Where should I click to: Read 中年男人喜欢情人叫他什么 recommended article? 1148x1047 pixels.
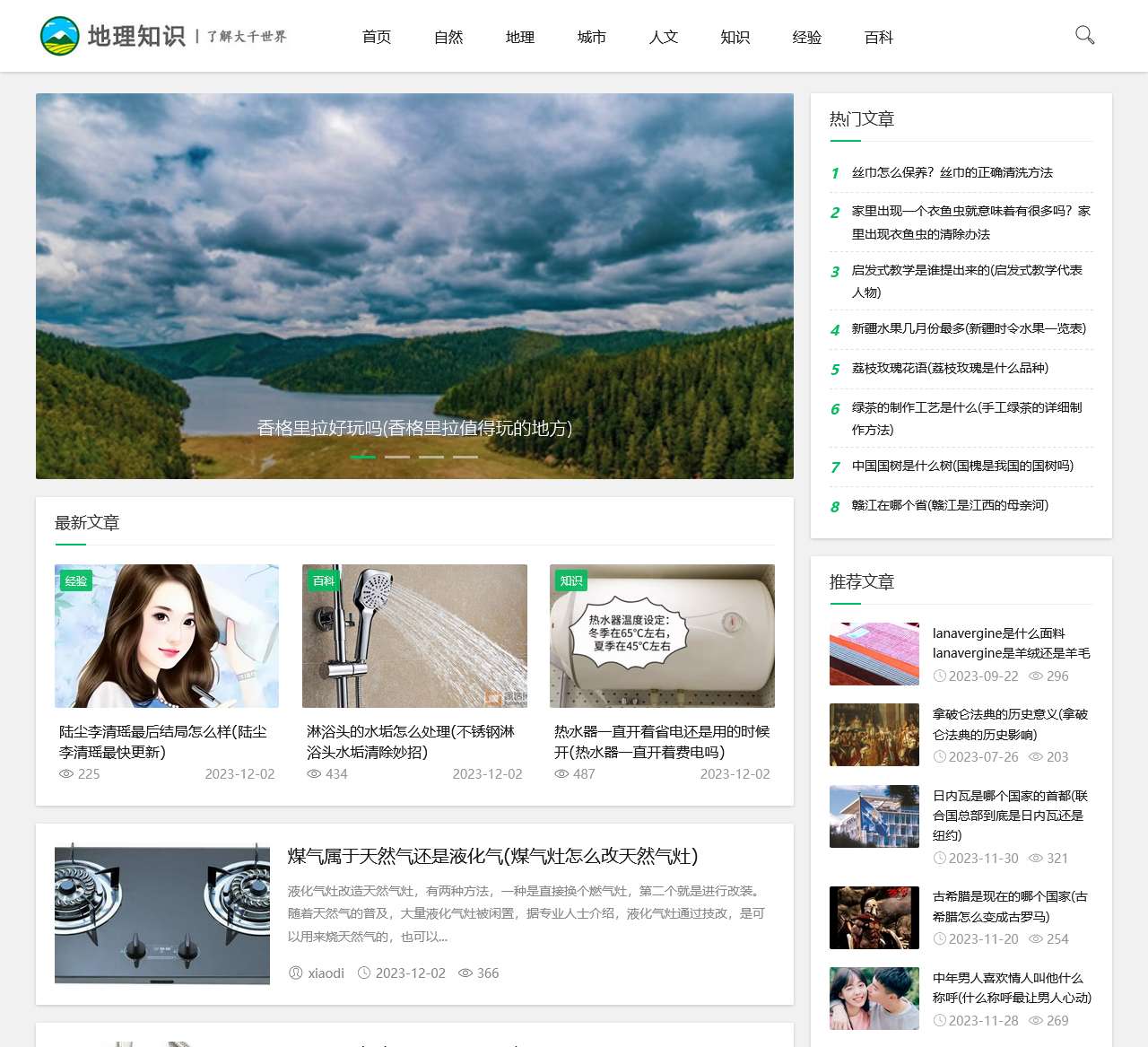pos(1012,988)
